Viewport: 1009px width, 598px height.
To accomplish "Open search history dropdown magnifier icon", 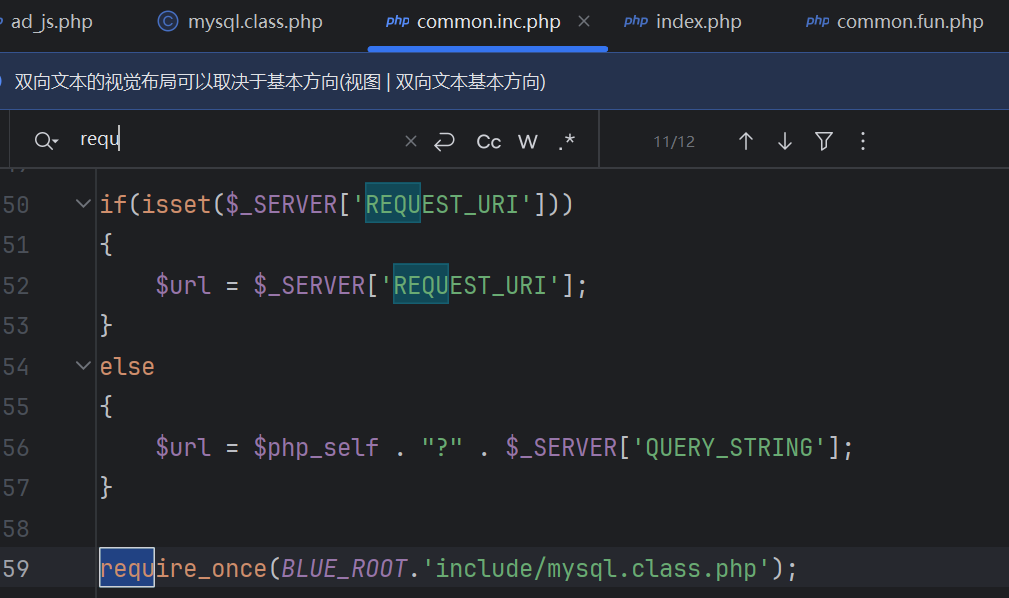I will tap(45, 141).
